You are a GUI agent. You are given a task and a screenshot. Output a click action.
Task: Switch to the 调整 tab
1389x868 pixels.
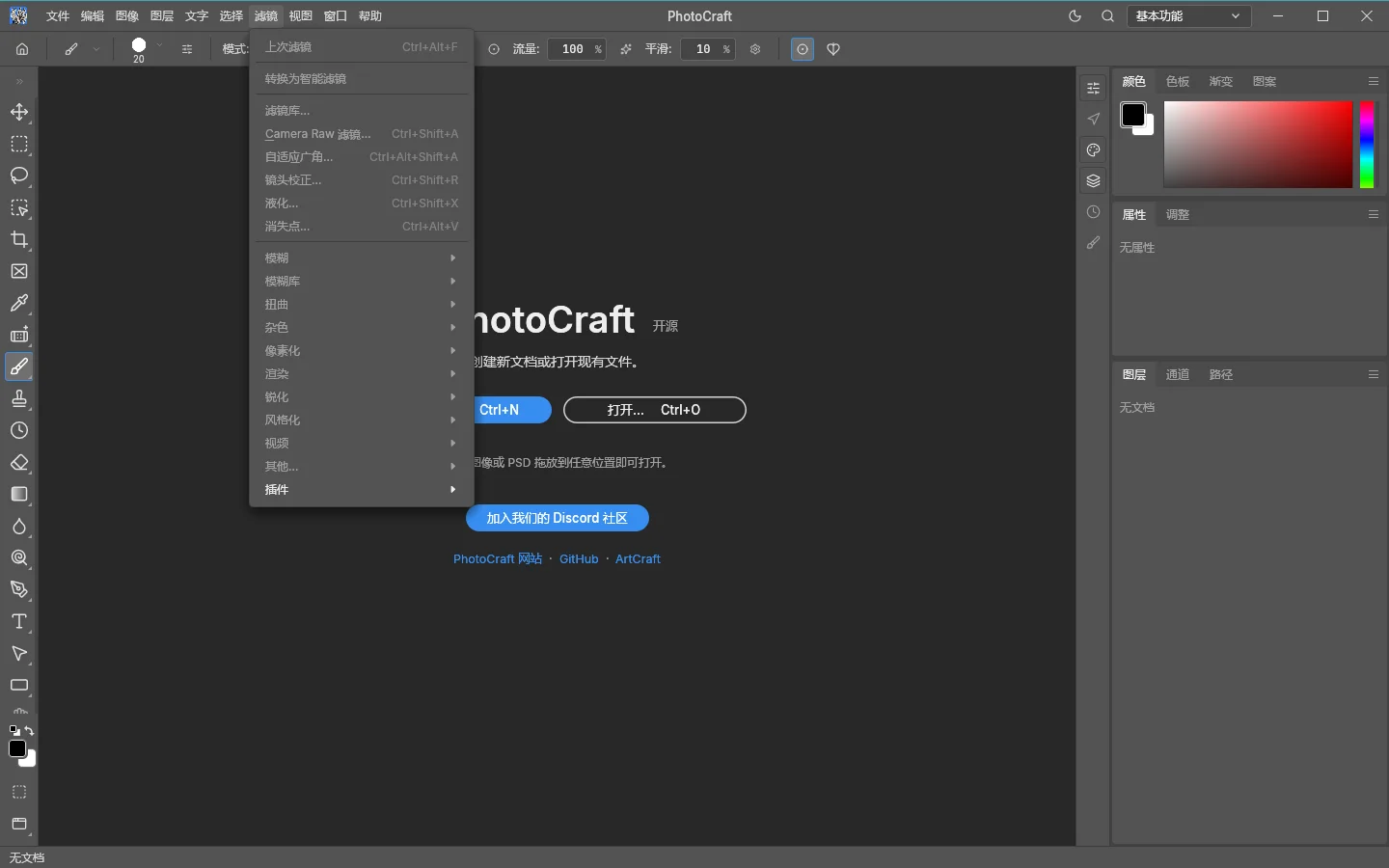[x=1178, y=214]
